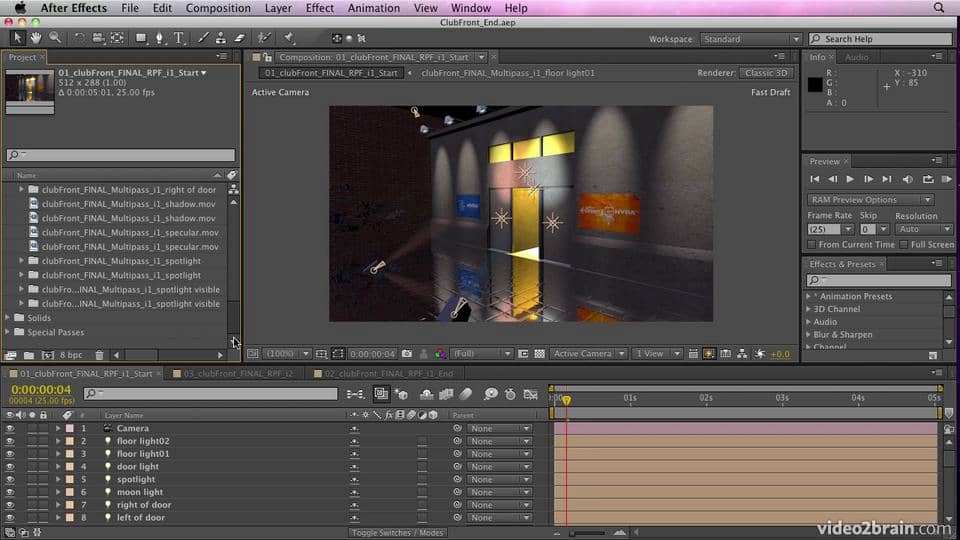Open the Active Camera view dropdown
The height and width of the screenshot is (540, 960).
coord(588,354)
